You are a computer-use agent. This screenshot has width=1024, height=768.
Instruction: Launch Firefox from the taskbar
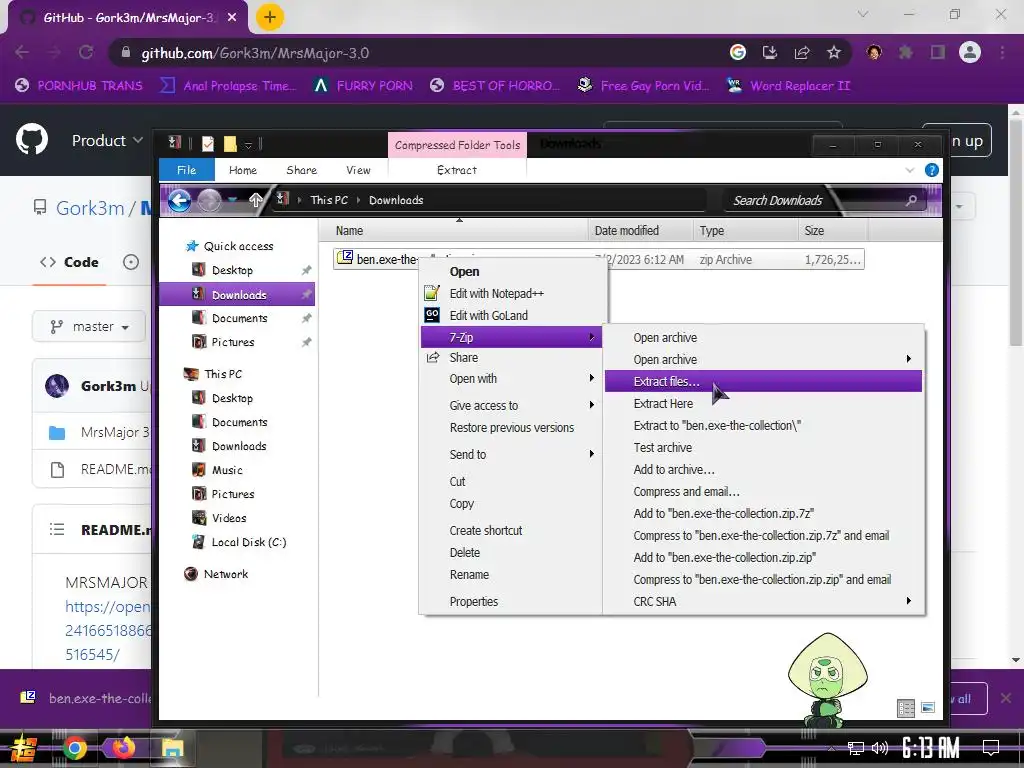(123, 748)
